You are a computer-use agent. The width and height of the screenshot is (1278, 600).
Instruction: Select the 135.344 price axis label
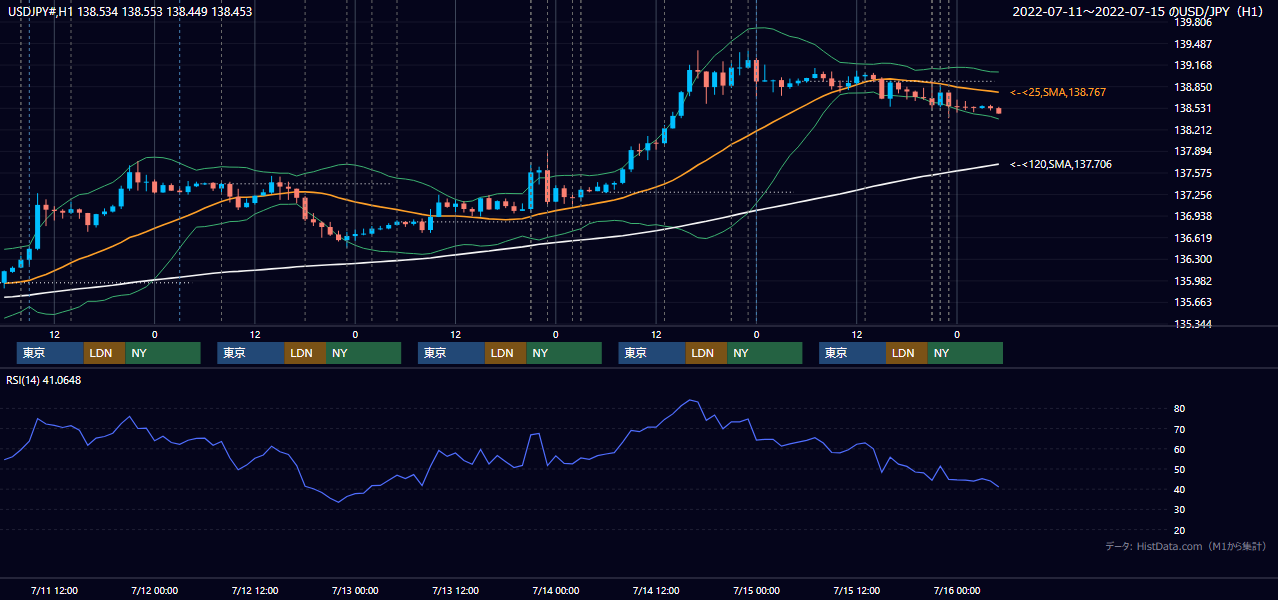click(1191, 324)
